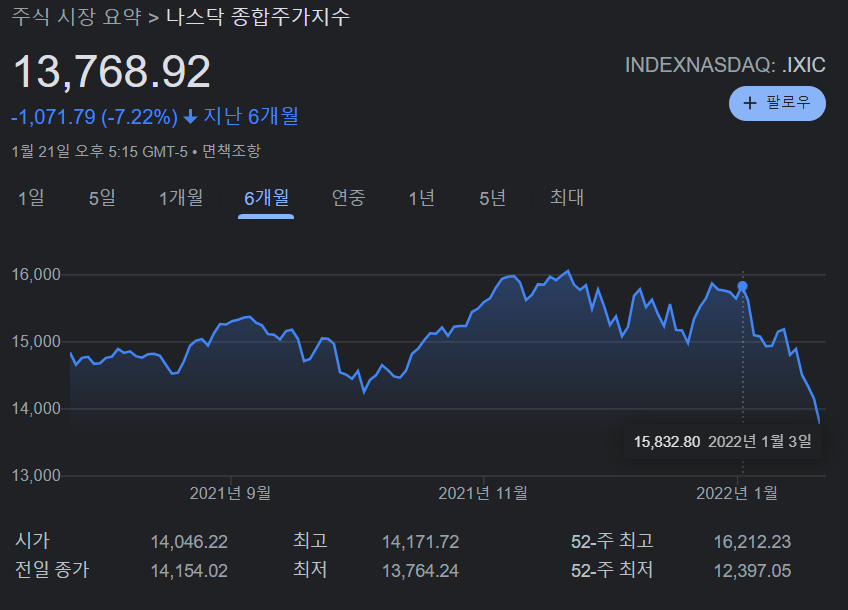
Task: Switch to the 1년 tab
Action: coord(422,198)
